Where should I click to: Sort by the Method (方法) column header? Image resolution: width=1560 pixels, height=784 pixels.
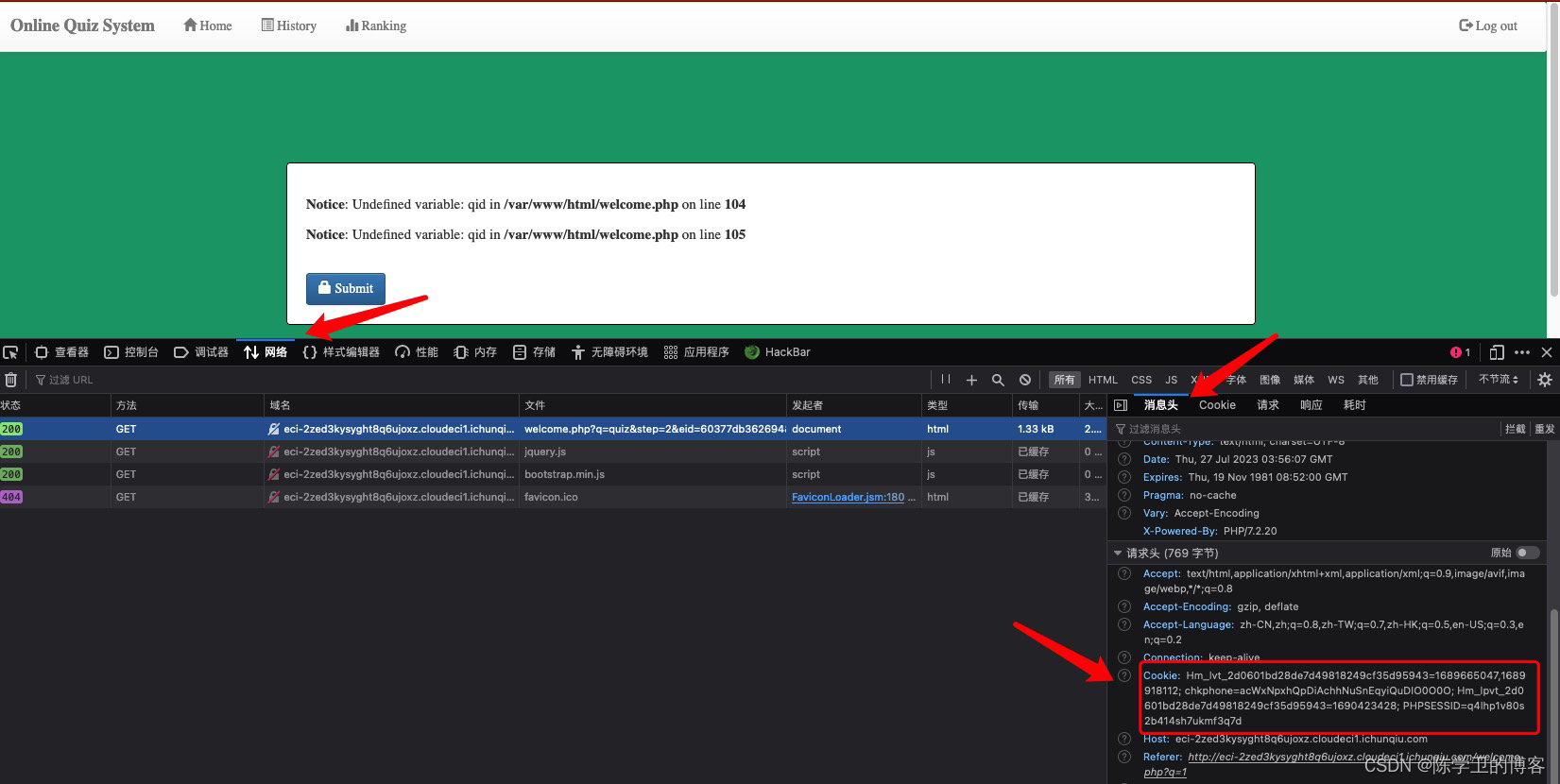pyautogui.click(x=187, y=405)
